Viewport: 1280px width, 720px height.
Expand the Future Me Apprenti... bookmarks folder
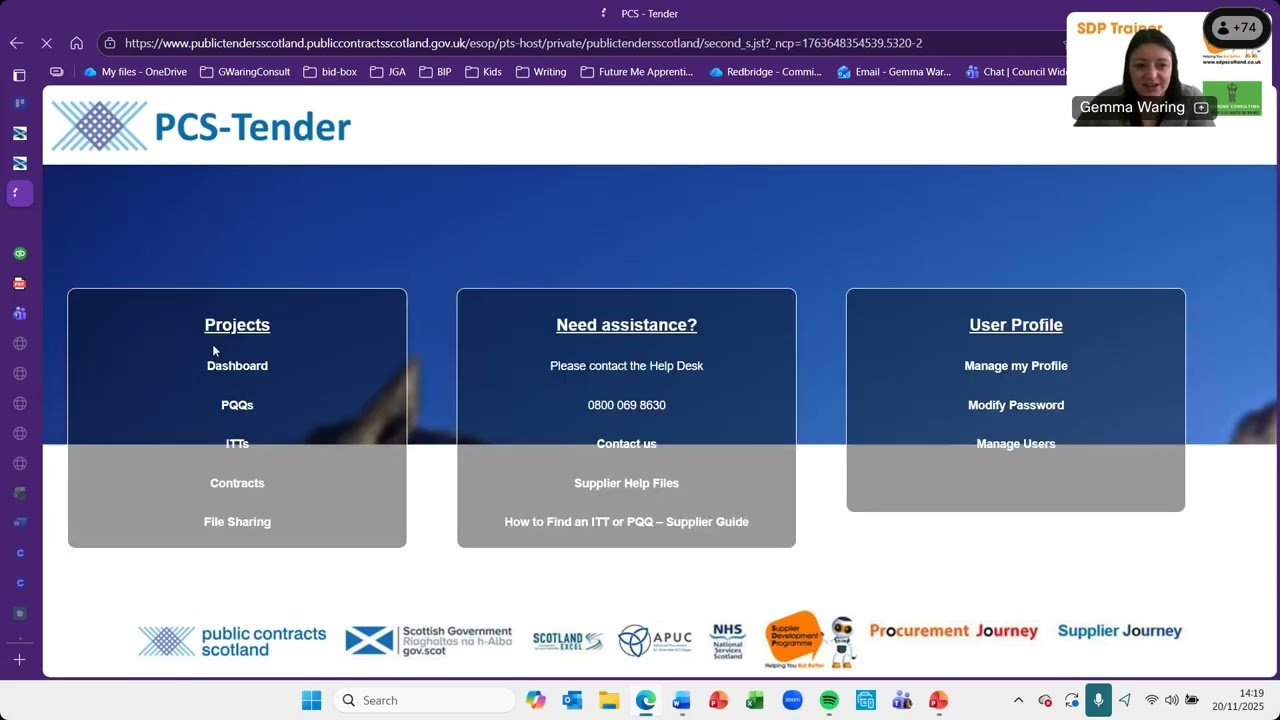click(637, 72)
